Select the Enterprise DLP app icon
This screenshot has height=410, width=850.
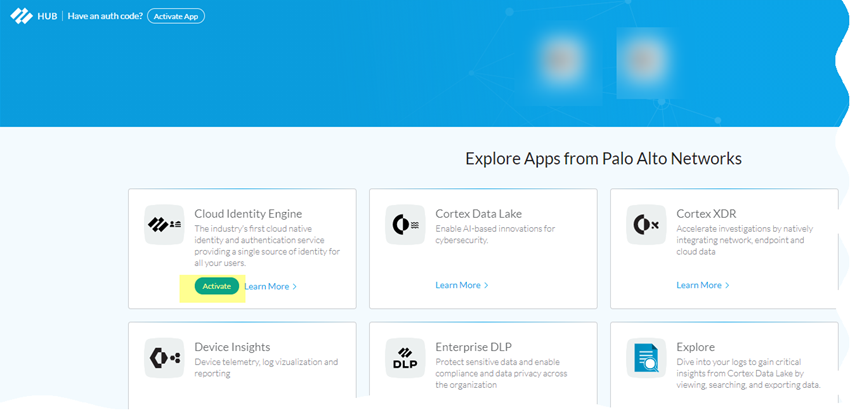[404, 358]
